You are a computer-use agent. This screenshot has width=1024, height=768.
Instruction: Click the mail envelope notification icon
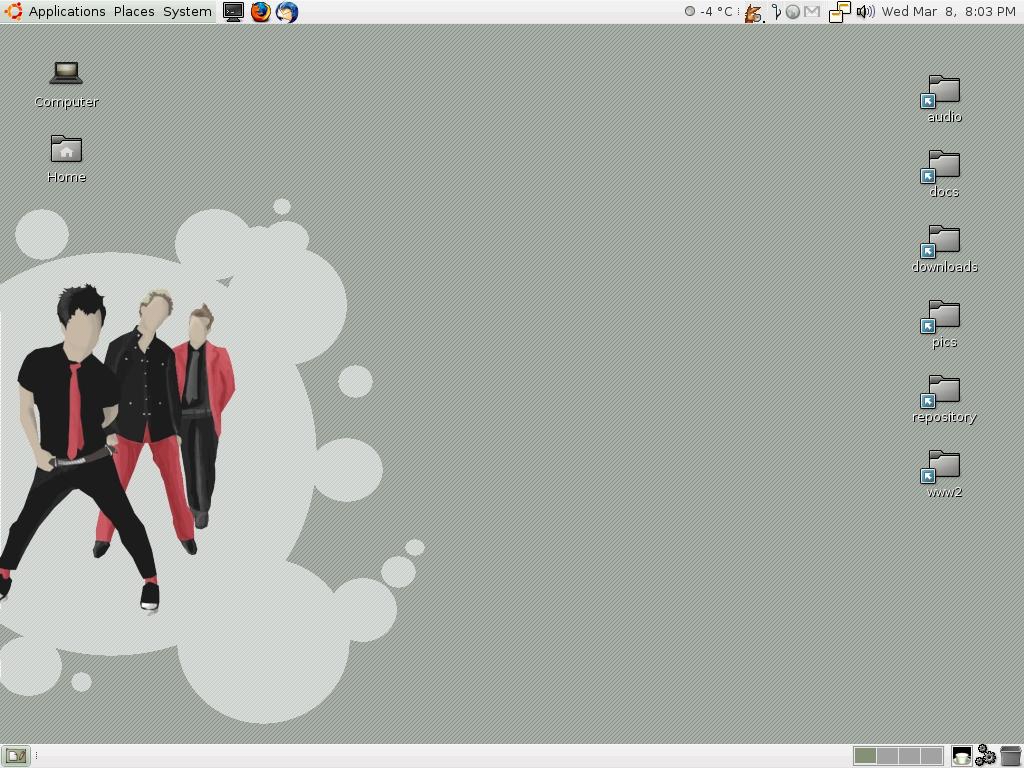click(x=812, y=12)
